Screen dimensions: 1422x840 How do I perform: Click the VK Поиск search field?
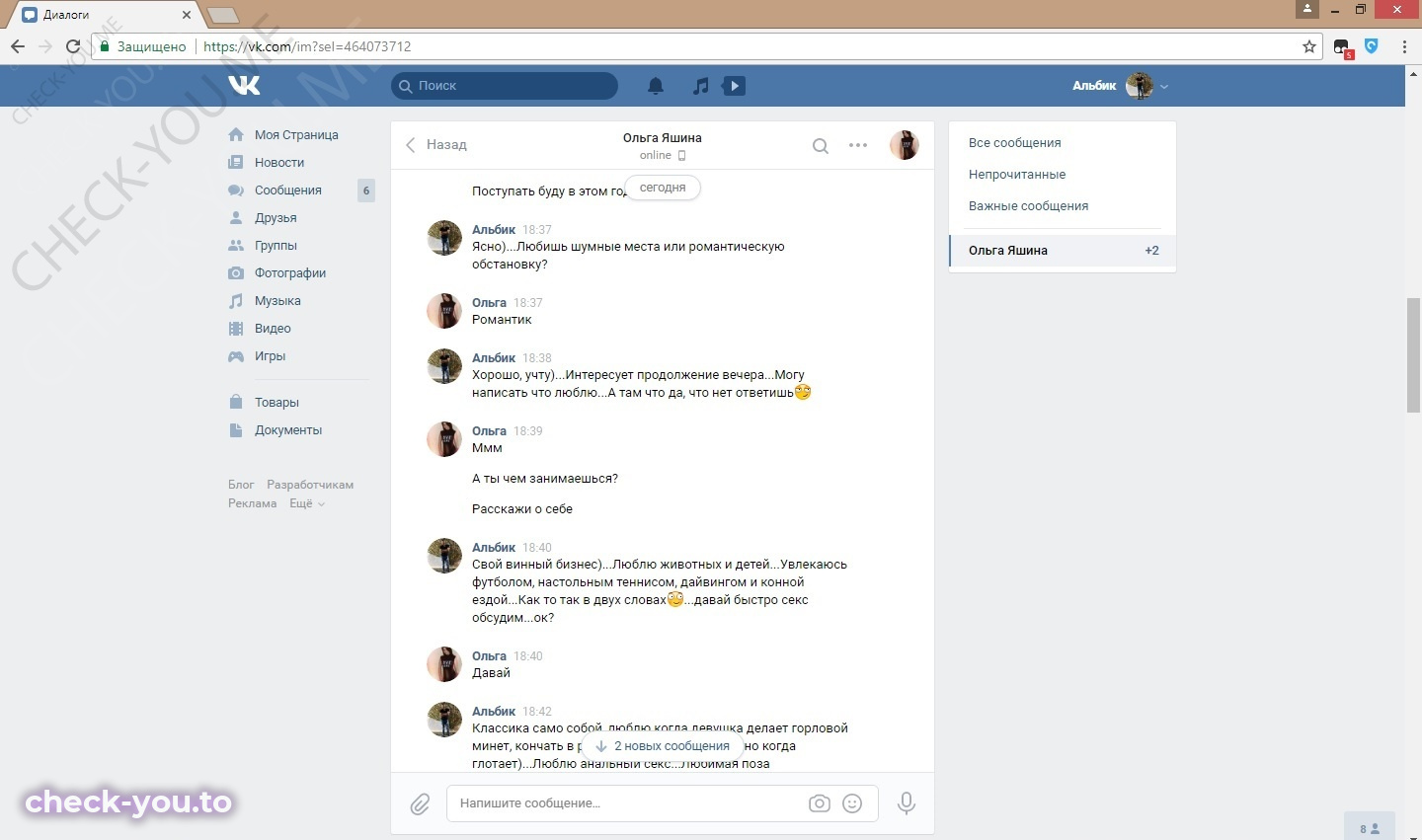pos(505,86)
